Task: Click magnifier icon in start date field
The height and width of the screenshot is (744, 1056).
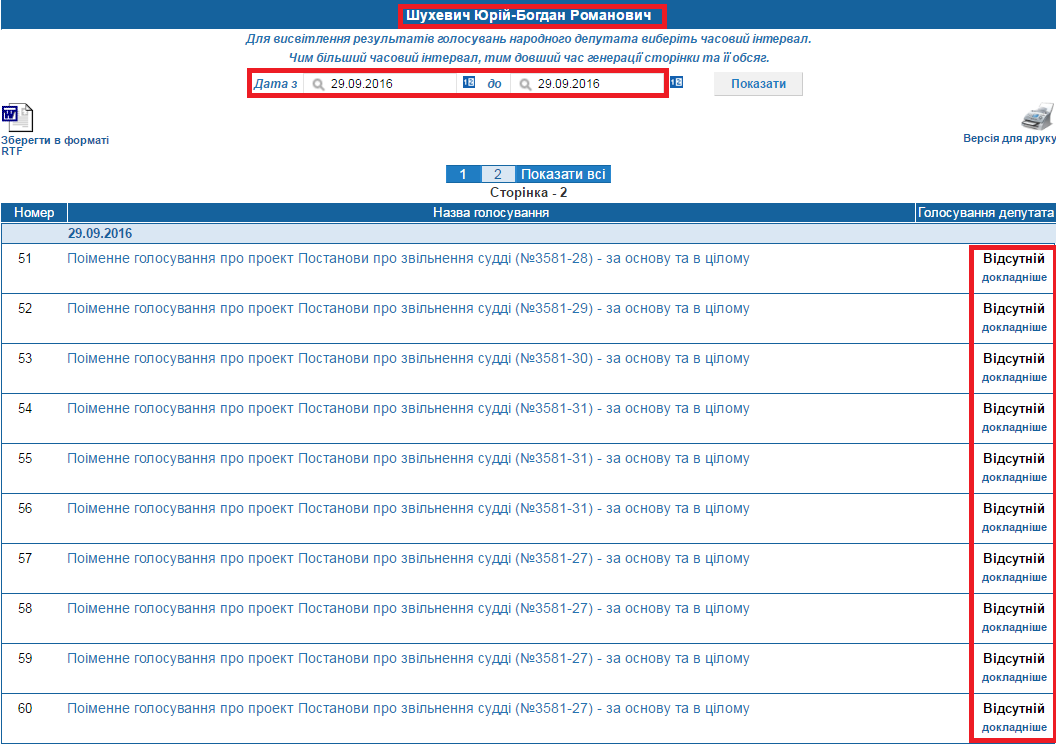Action: [318, 85]
